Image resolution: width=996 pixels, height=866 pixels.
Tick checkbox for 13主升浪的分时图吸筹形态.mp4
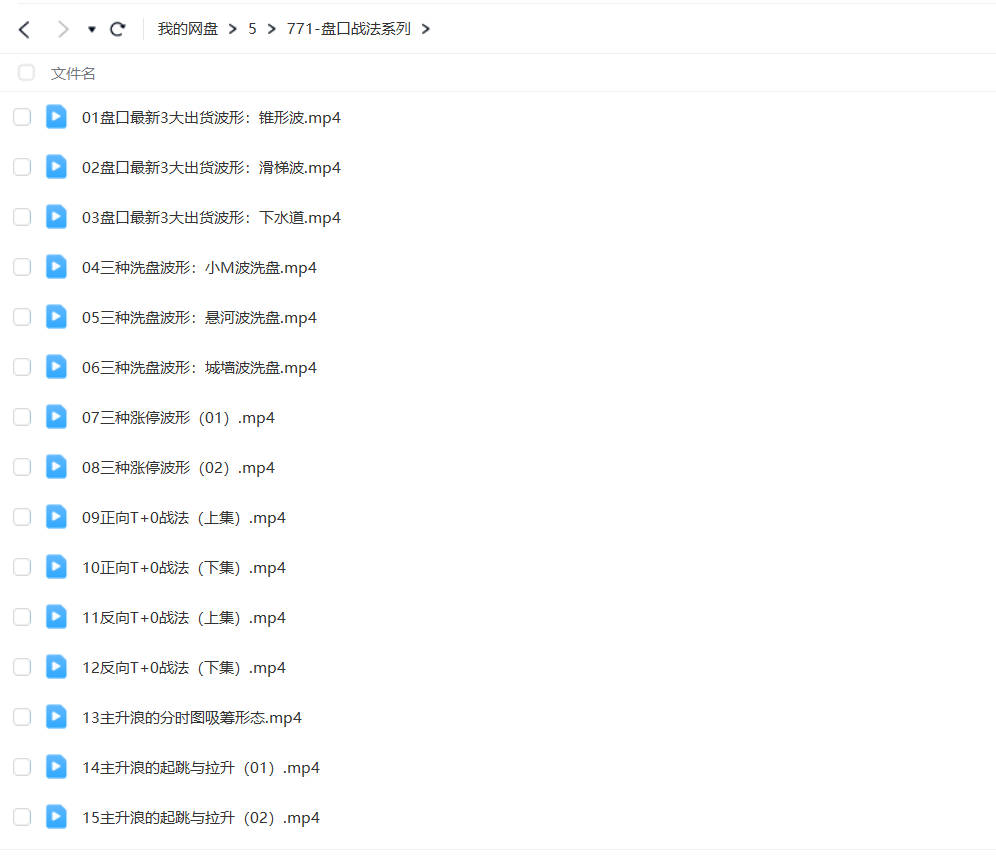pos(22,717)
